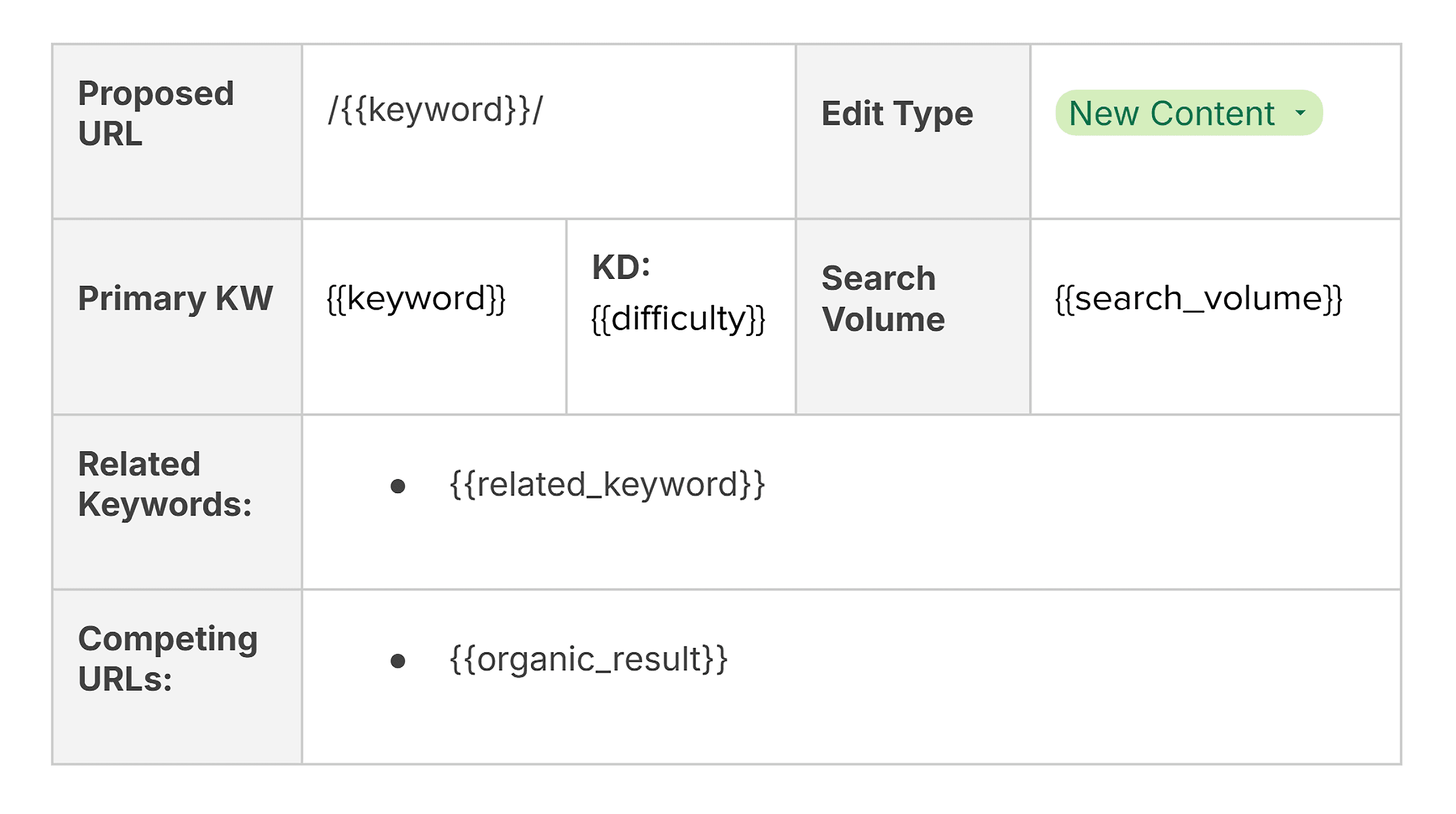Click the {{keyword}} Primary KW value
Viewport: 1456px width, 814px height.
[416, 299]
